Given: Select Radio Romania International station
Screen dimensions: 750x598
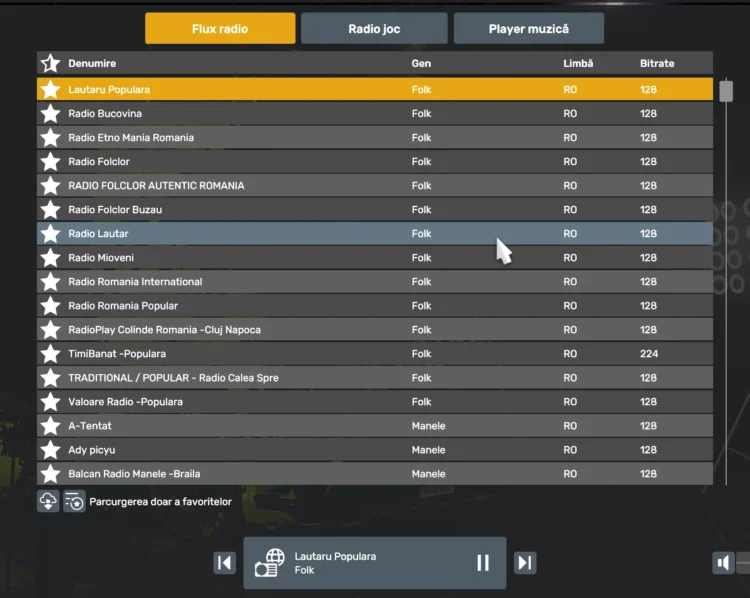Looking at the screenshot, I should coord(375,281).
